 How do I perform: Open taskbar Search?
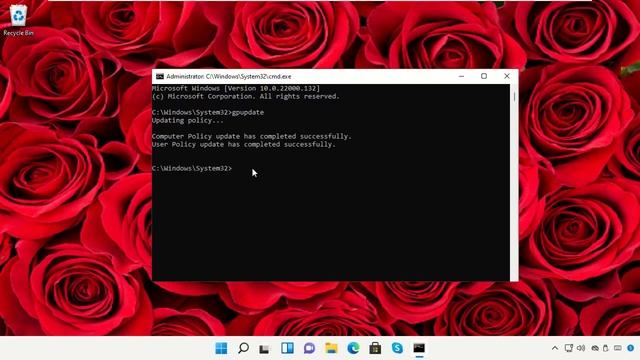click(243, 348)
